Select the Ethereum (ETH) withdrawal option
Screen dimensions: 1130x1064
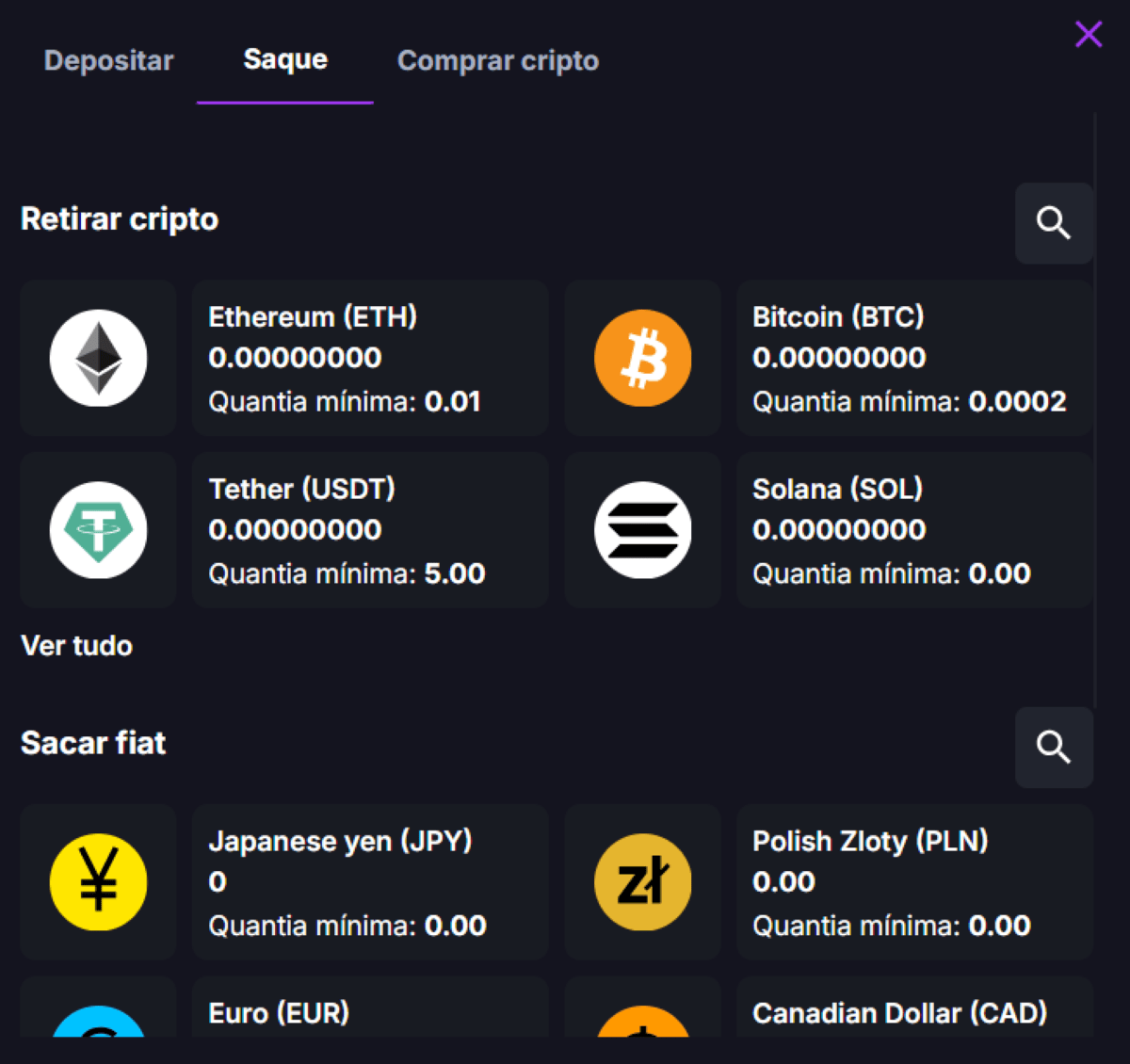(369, 358)
